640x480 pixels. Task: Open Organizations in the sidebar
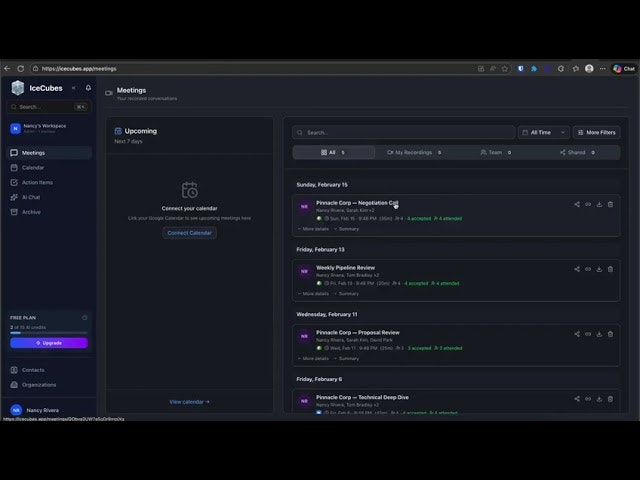pos(49,385)
